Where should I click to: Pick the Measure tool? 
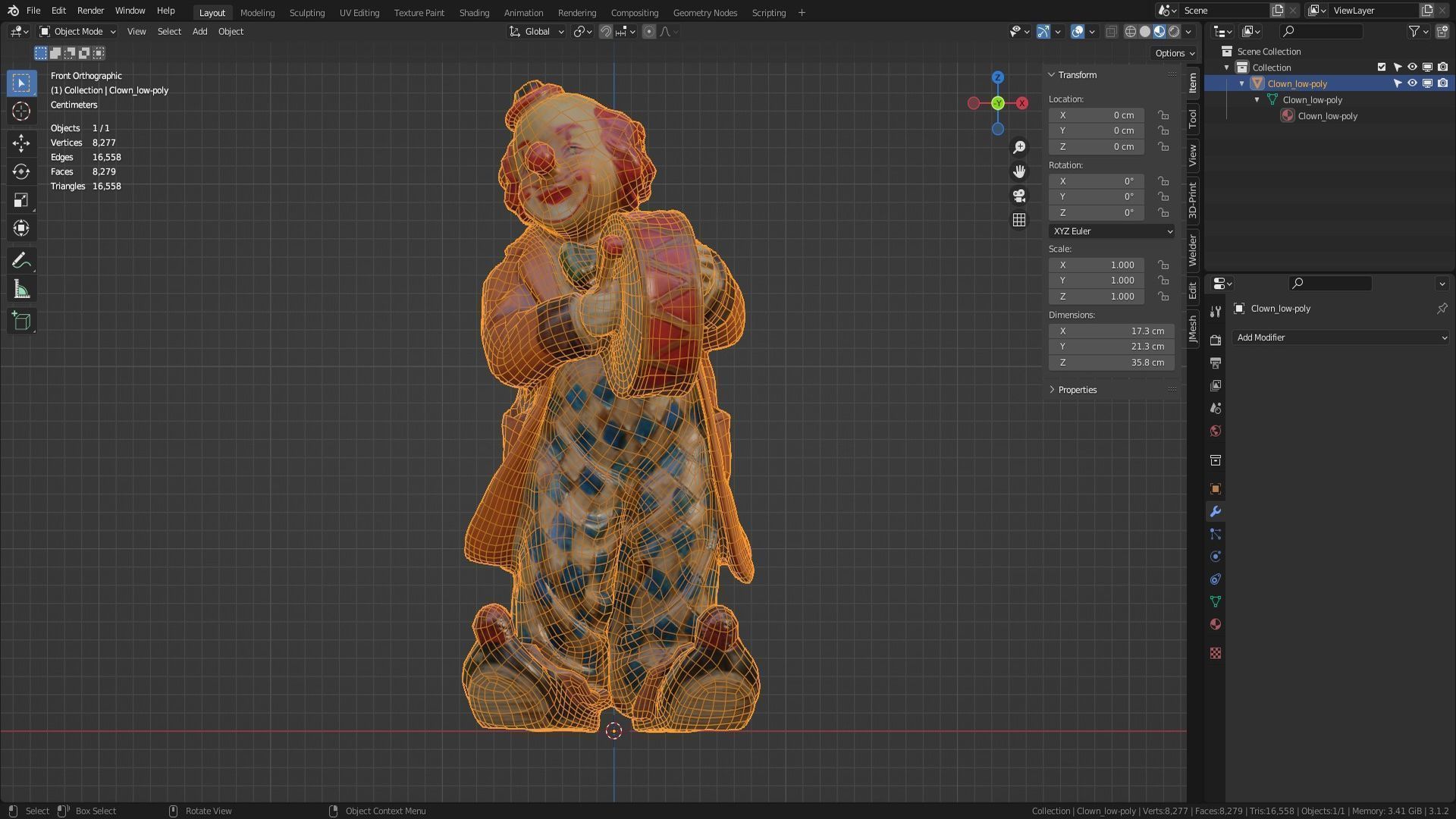pyautogui.click(x=21, y=290)
